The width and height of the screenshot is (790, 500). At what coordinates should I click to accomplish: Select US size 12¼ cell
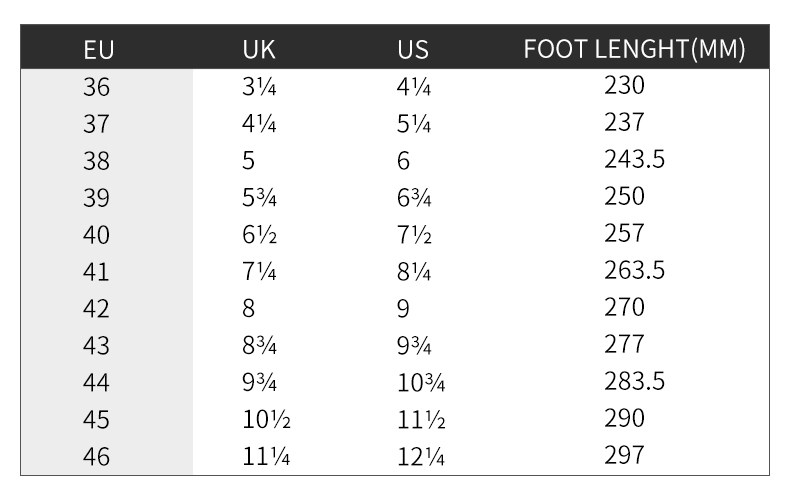click(x=420, y=457)
